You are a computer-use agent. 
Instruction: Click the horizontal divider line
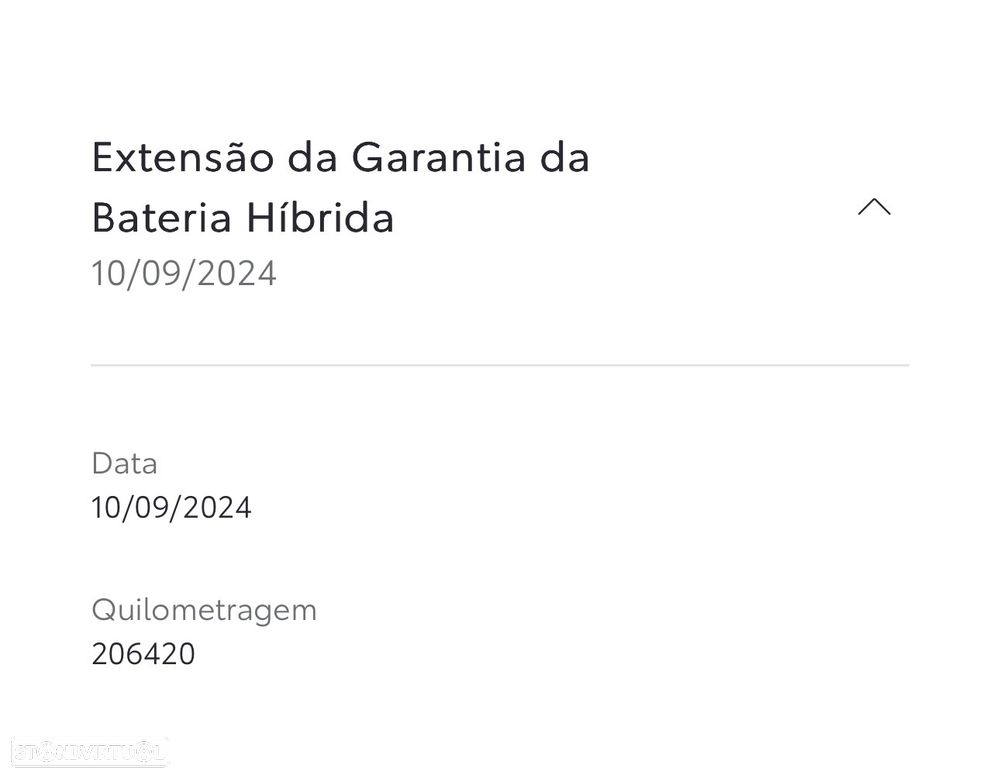500,366
